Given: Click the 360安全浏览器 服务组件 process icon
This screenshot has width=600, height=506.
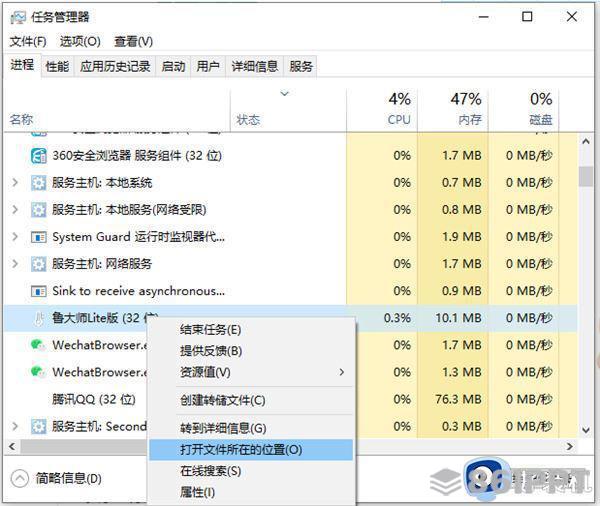Looking at the screenshot, I should coord(39,156).
